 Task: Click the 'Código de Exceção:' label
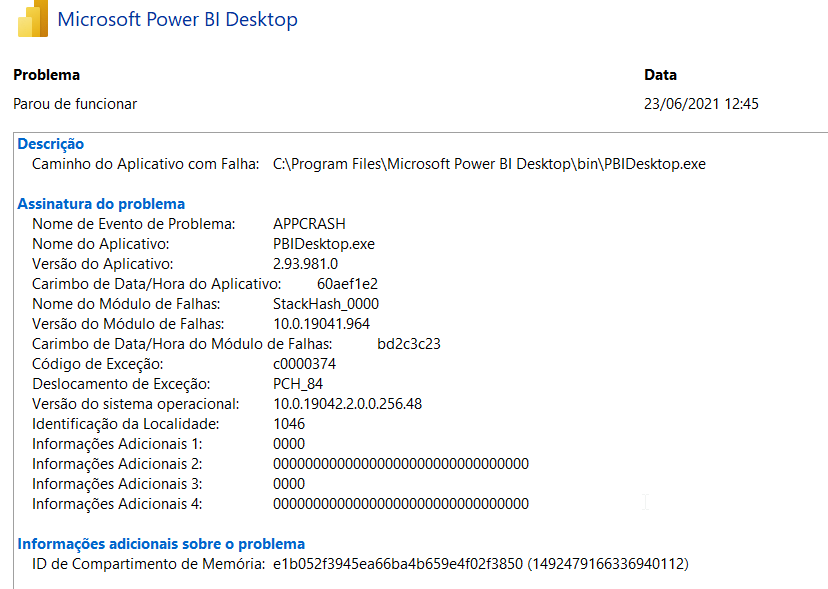point(98,364)
